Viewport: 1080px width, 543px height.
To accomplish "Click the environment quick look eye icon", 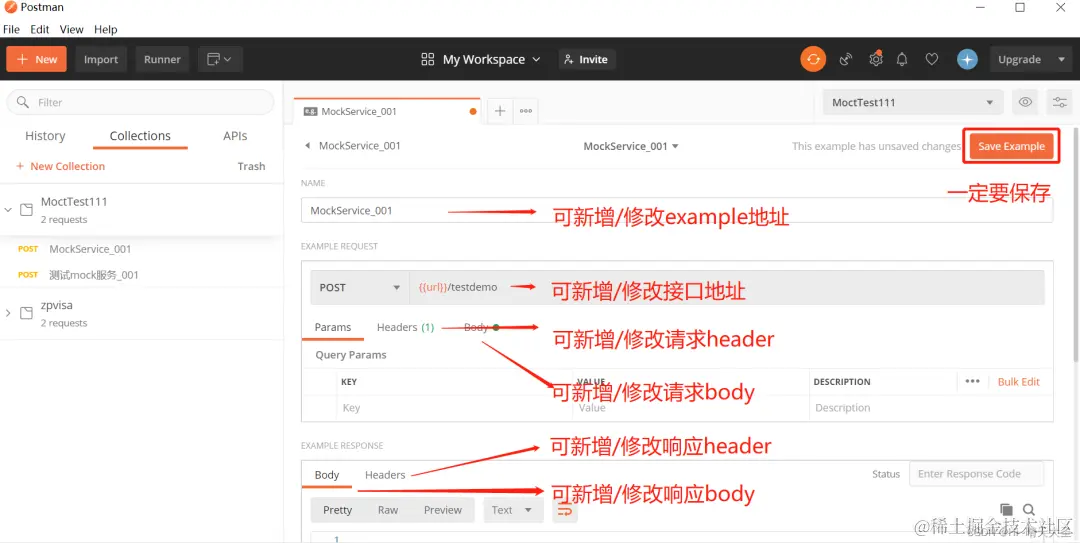I will [1025, 102].
